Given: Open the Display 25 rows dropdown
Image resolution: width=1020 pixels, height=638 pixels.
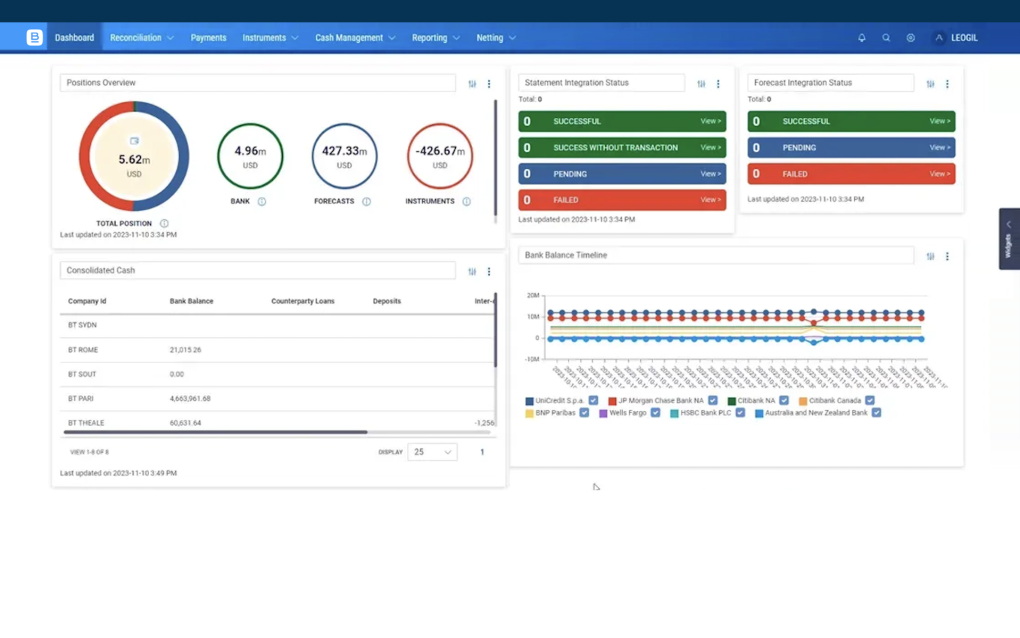Looking at the screenshot, I should click(432, 452).
